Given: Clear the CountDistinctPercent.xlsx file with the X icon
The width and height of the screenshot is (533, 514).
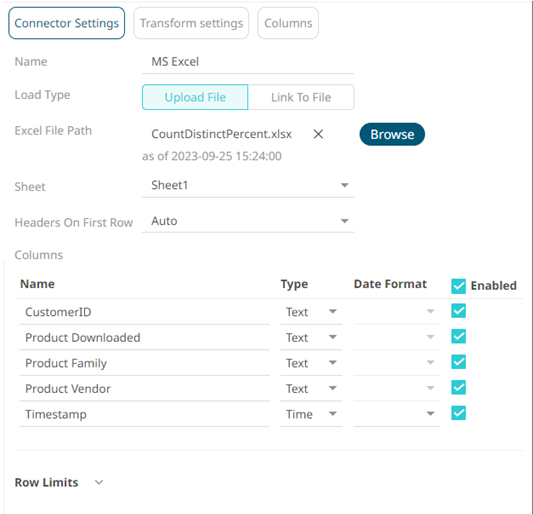Looking at the screenshot, I should click(318, 134).
